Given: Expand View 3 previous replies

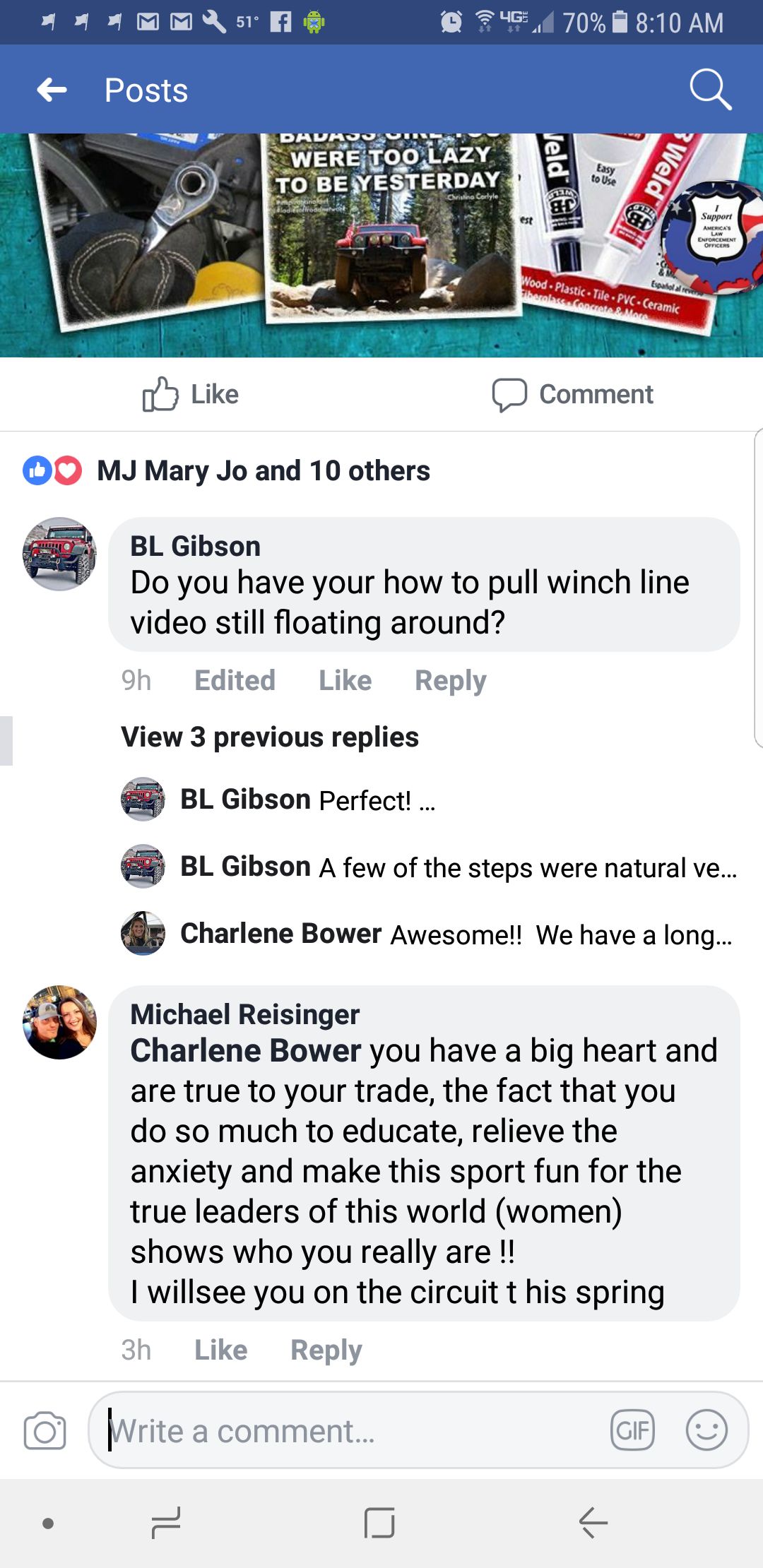Looking at the screenshot, I should [270, 737].
